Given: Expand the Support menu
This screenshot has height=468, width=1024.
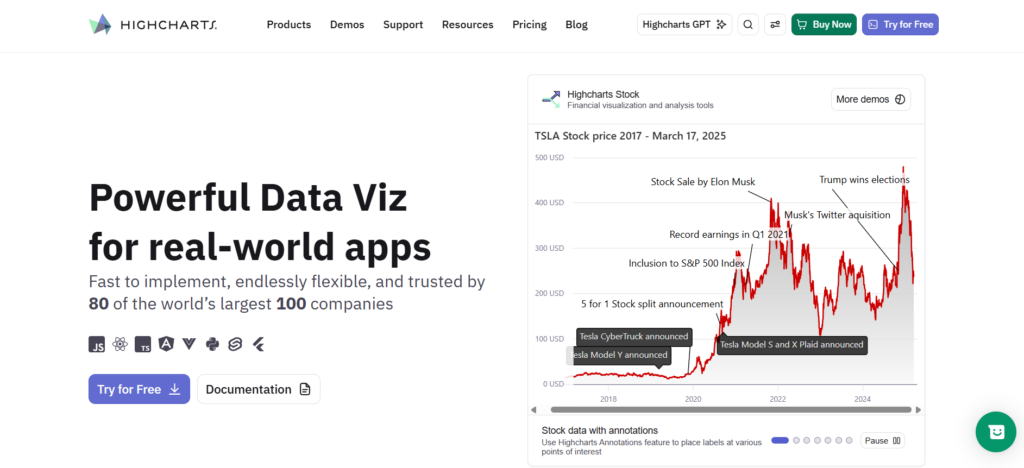Looking at the screenshot, I should tap(403, 25).
